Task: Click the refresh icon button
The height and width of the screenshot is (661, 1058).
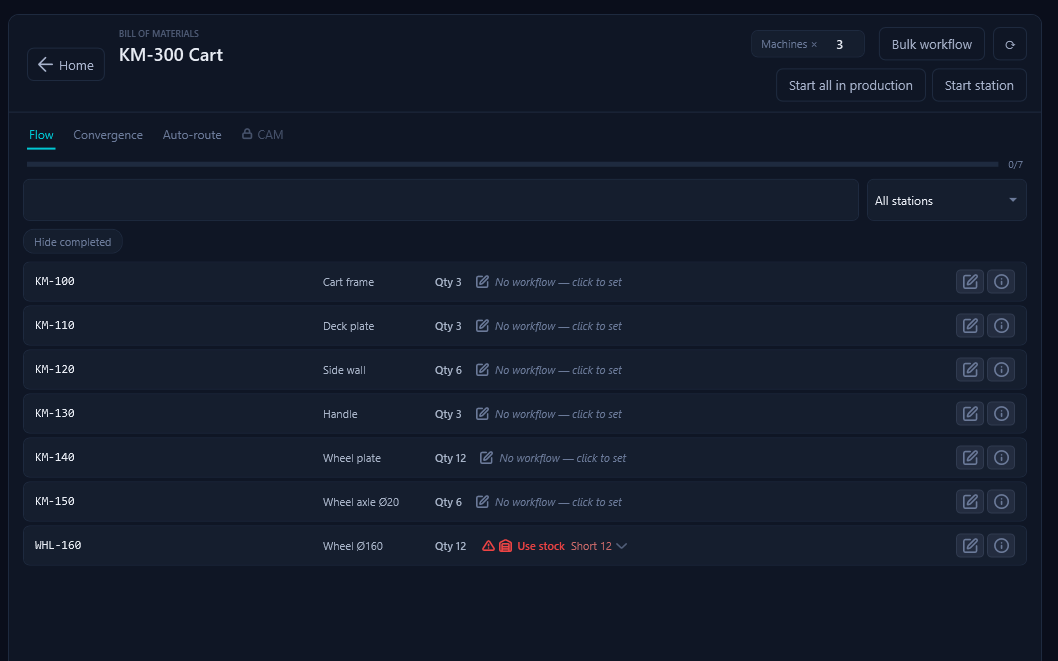Action: [x=1009, y=45]
